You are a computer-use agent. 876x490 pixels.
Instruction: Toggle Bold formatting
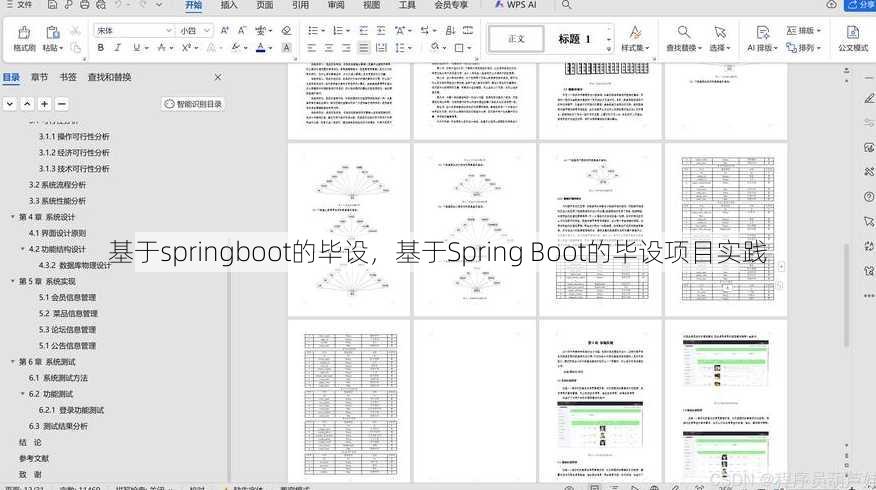tap(101, 48)
